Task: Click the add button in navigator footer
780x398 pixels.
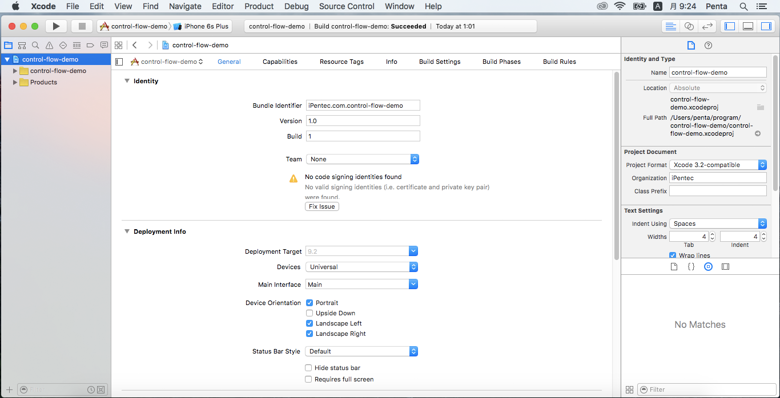Action: pos(9,390)
